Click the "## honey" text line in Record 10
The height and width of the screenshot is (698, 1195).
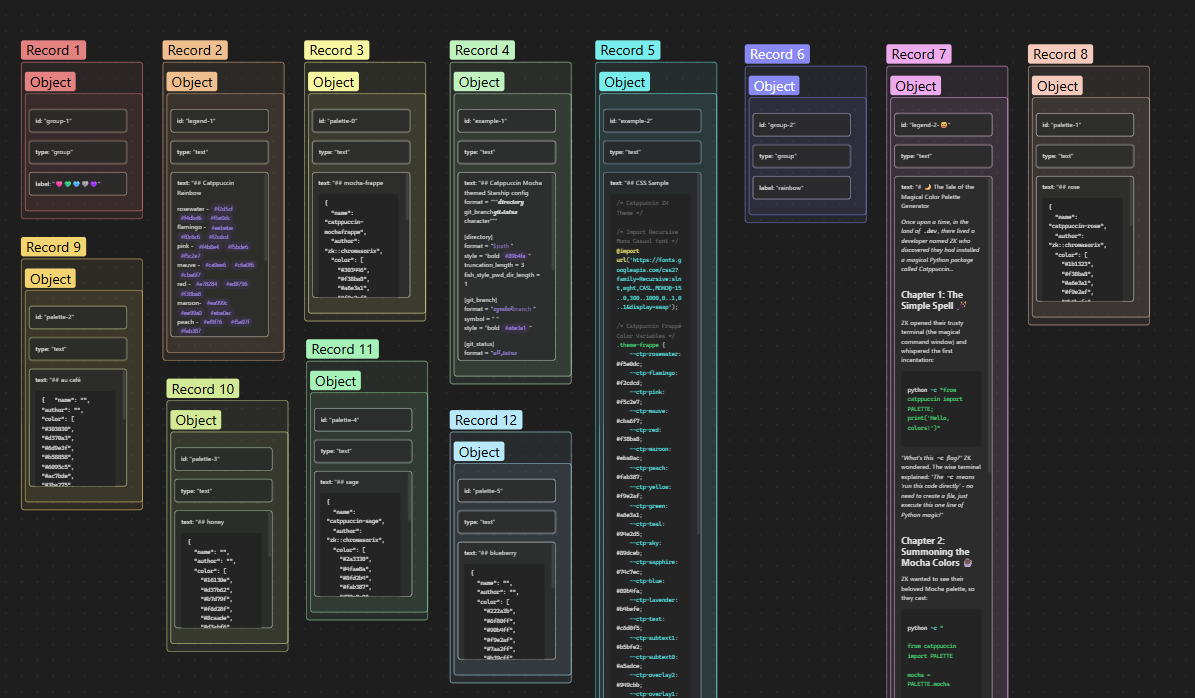(202, 522)
